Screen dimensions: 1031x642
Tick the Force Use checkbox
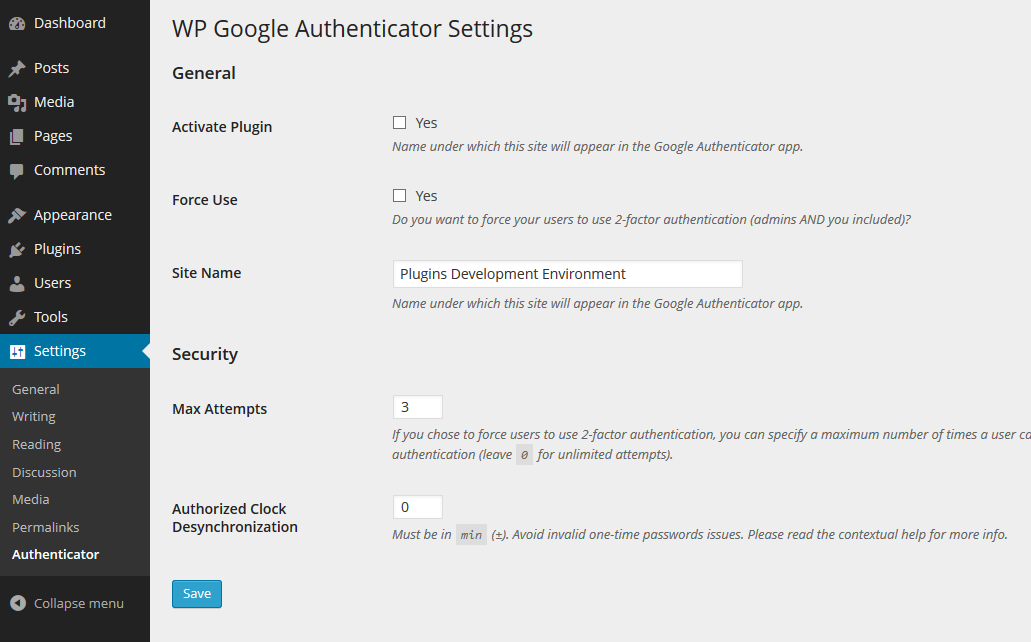399,195
